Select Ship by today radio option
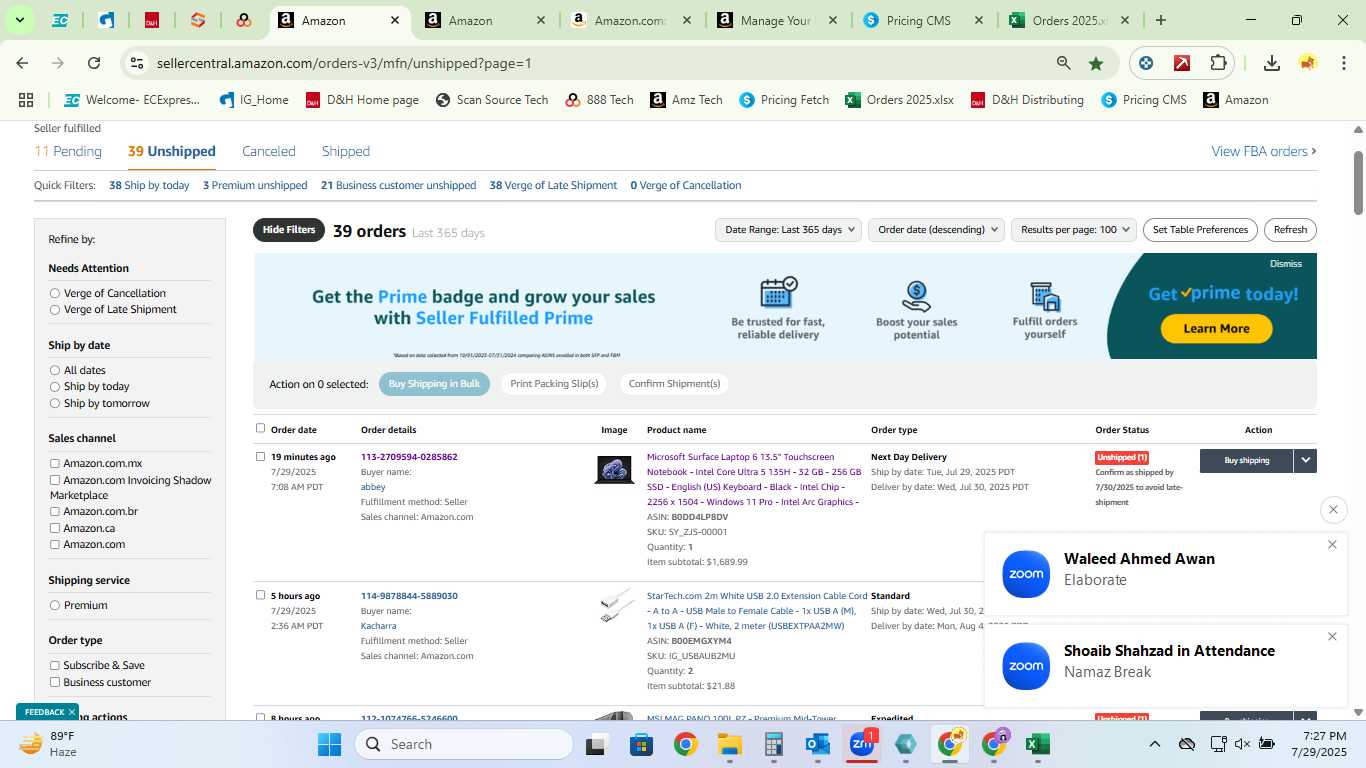 click(x=55, y=387)
